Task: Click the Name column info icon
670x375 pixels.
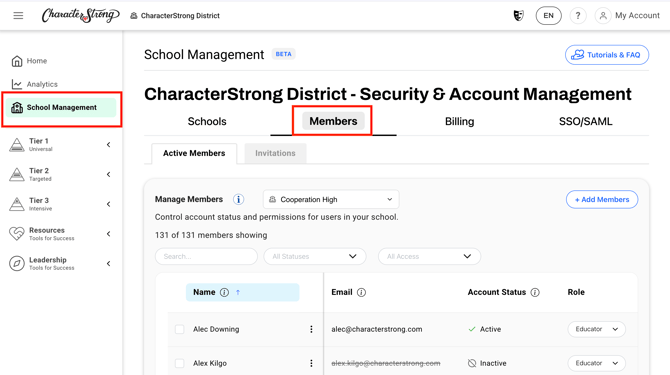Action: pos(224,293)
